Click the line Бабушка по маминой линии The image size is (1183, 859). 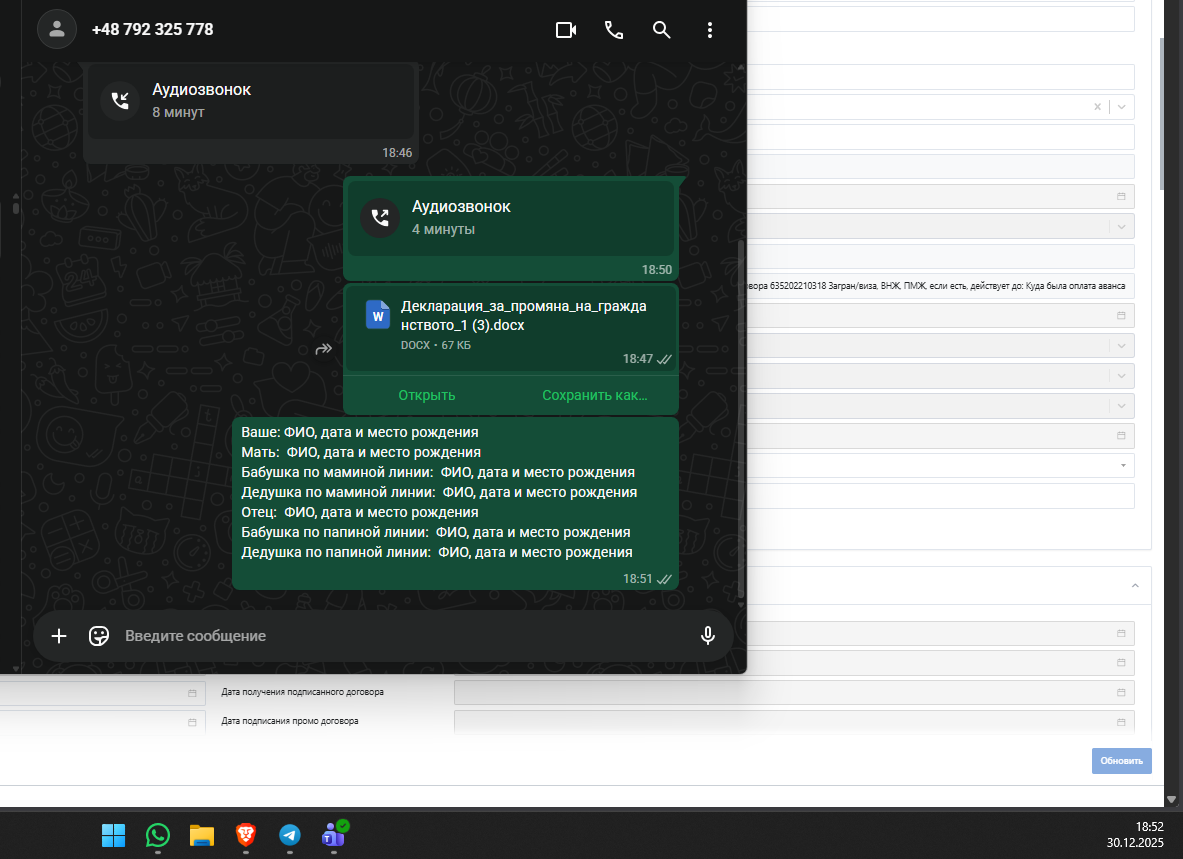438,472
